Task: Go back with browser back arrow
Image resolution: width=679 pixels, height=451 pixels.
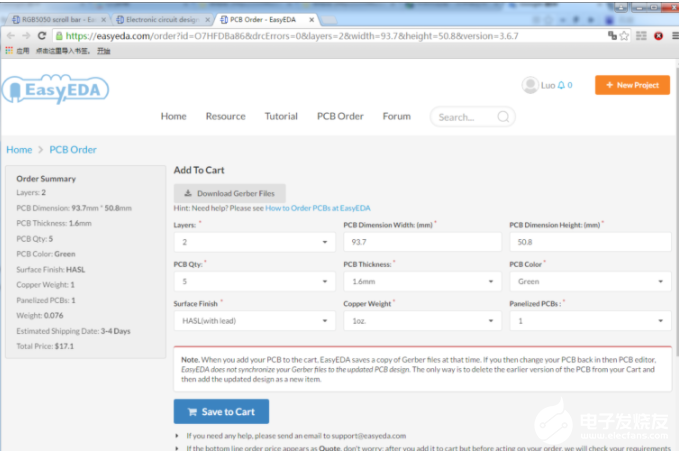Action: tap(11, 36)
